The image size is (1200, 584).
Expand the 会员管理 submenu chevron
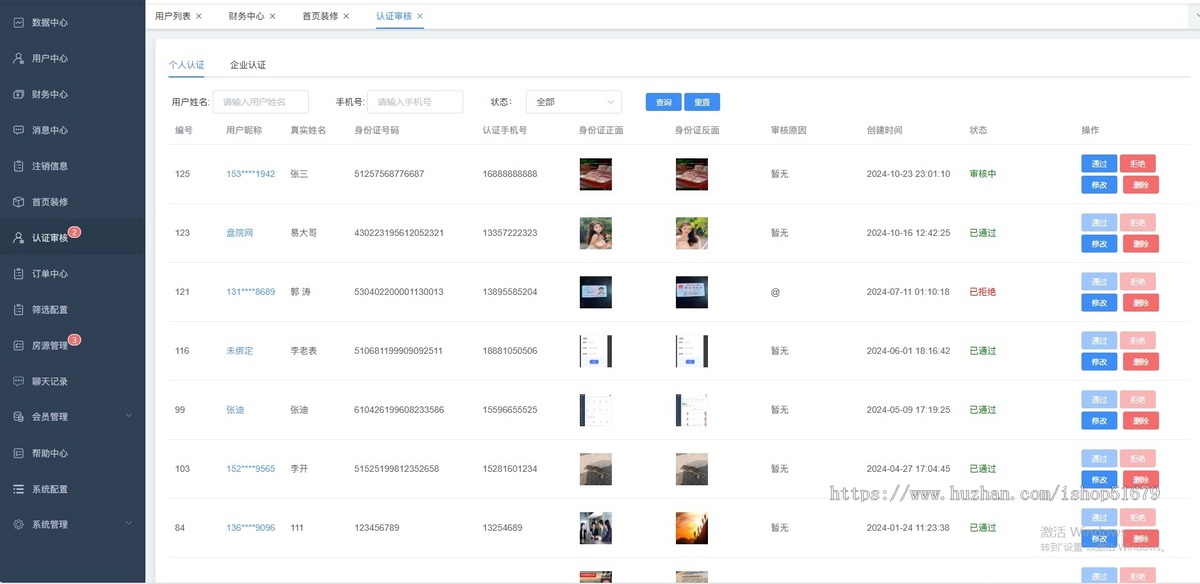128,417
